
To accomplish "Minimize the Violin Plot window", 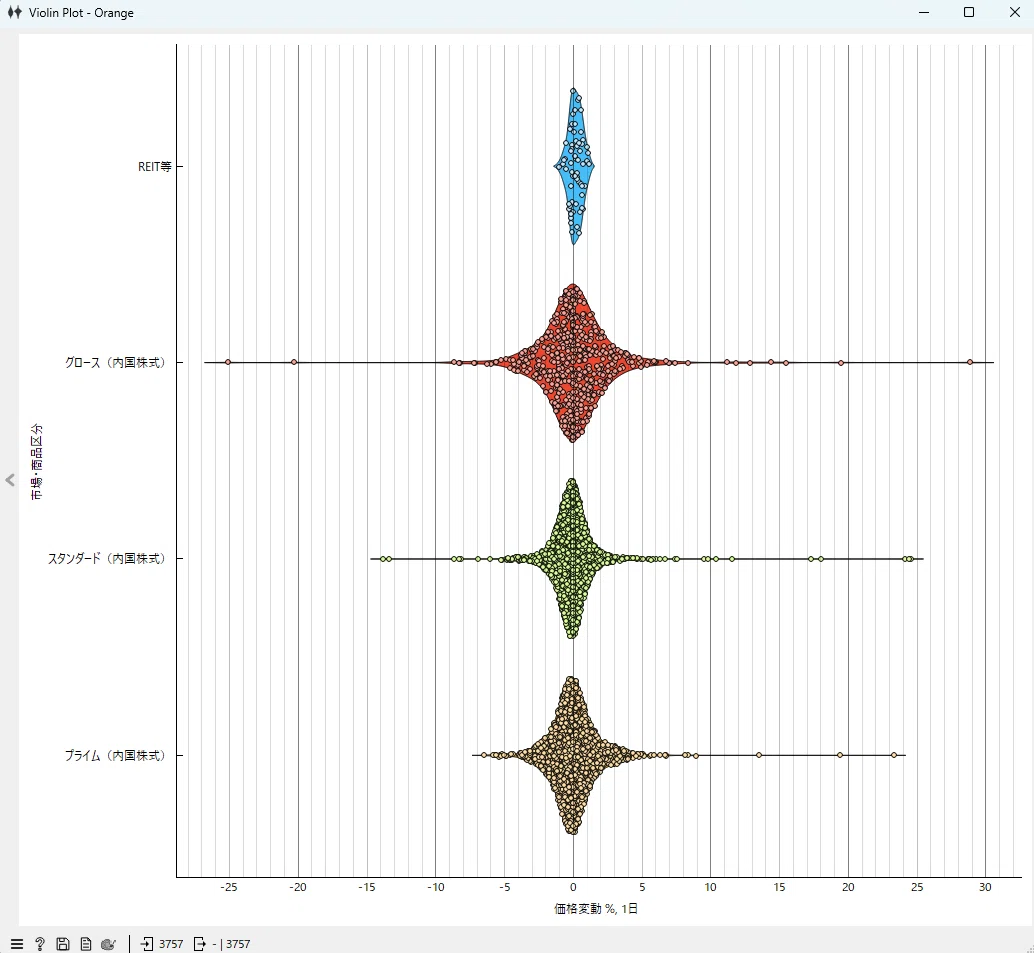I will (924, 13).
